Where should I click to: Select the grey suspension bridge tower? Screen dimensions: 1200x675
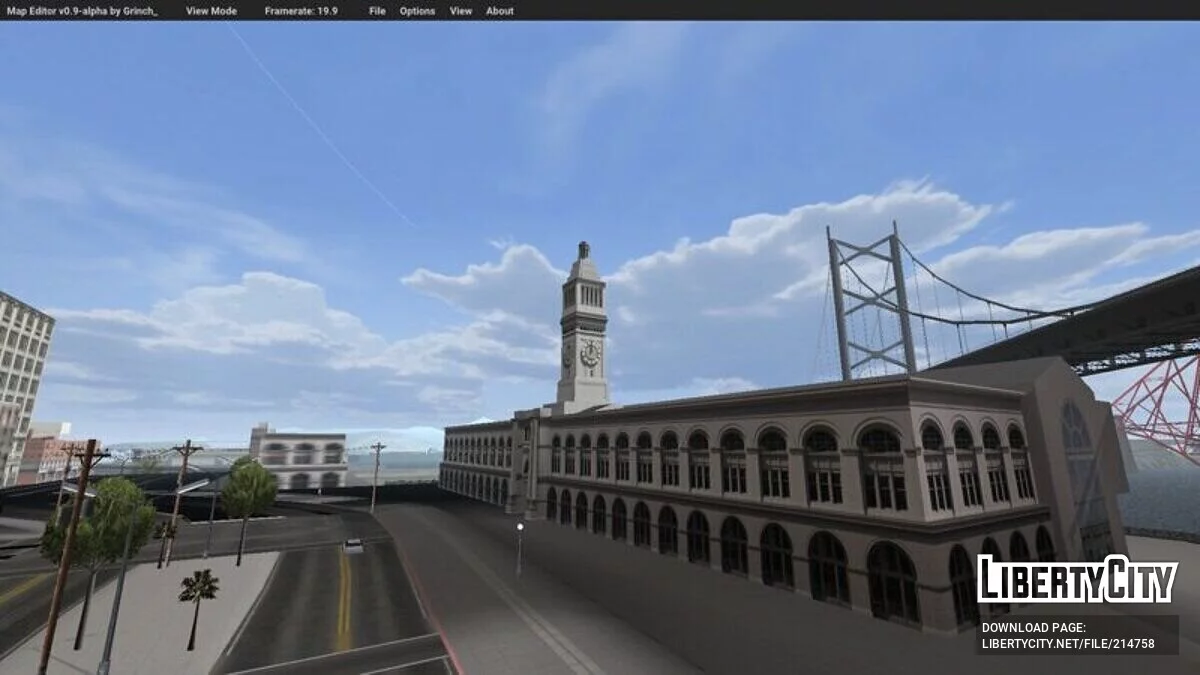[870, 300]
